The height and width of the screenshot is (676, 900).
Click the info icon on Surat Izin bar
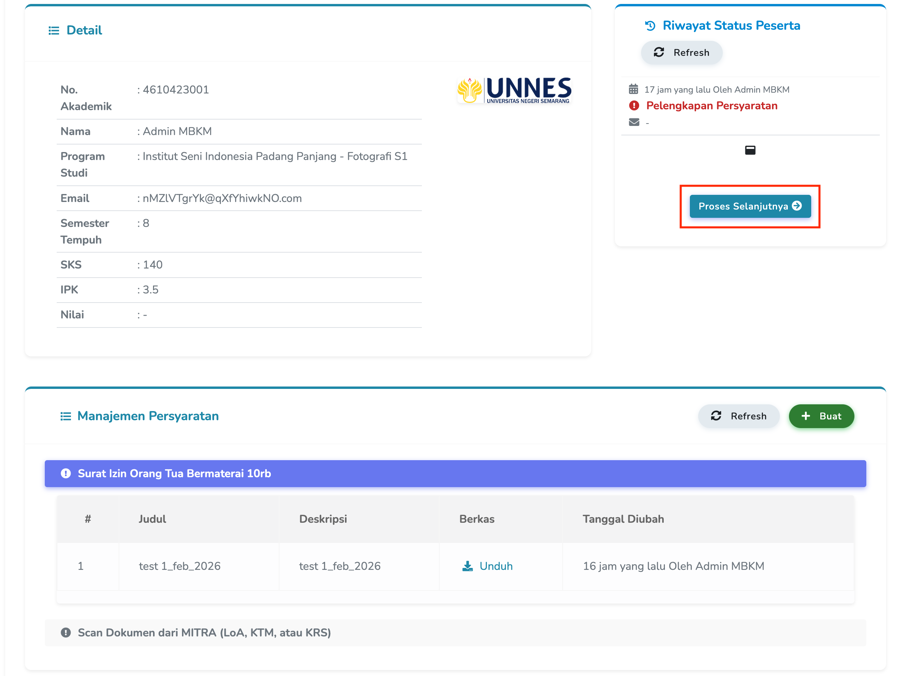tap(66, 474)
